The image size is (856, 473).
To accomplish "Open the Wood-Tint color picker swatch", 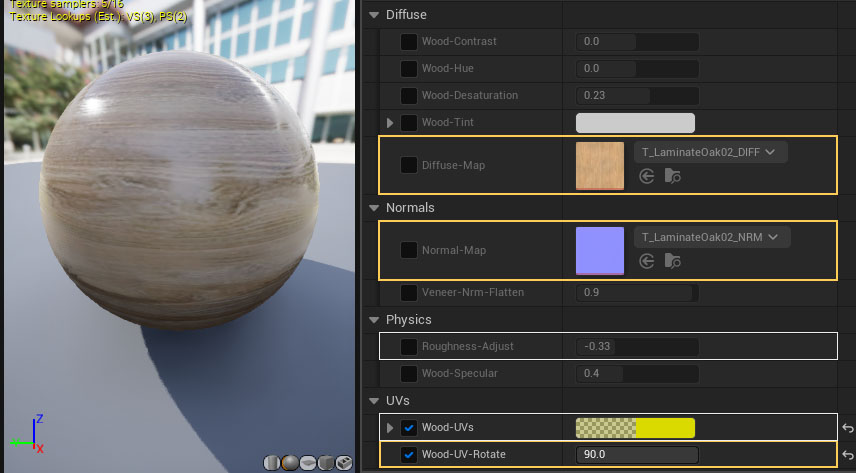I will [x=635, y=123].
